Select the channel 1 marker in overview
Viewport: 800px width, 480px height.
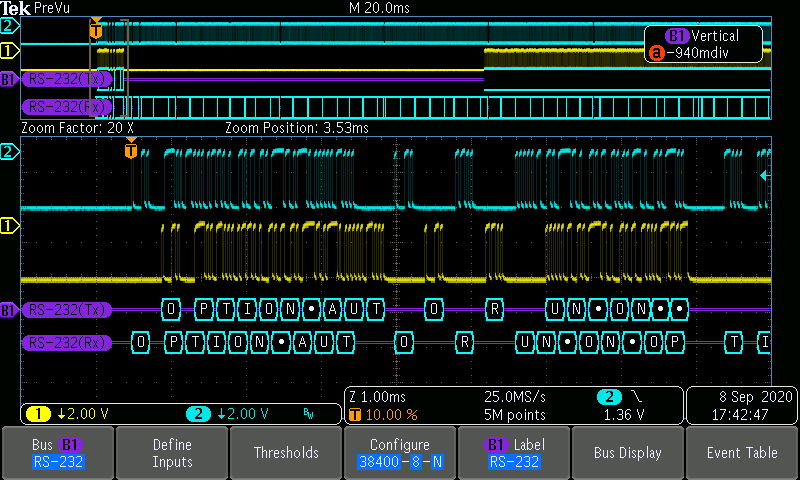point(10,49)
